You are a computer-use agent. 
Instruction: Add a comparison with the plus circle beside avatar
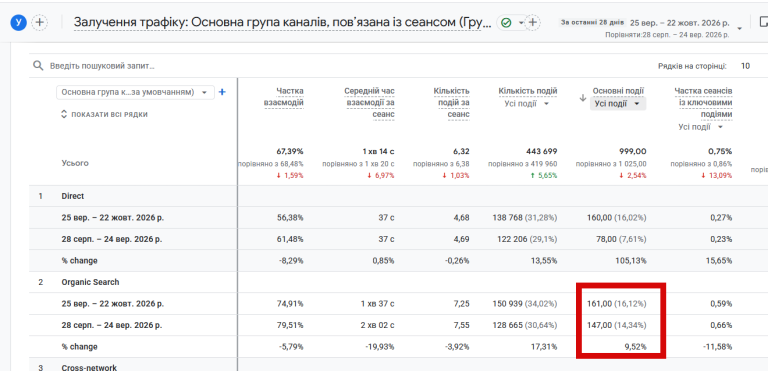point(40,23)
